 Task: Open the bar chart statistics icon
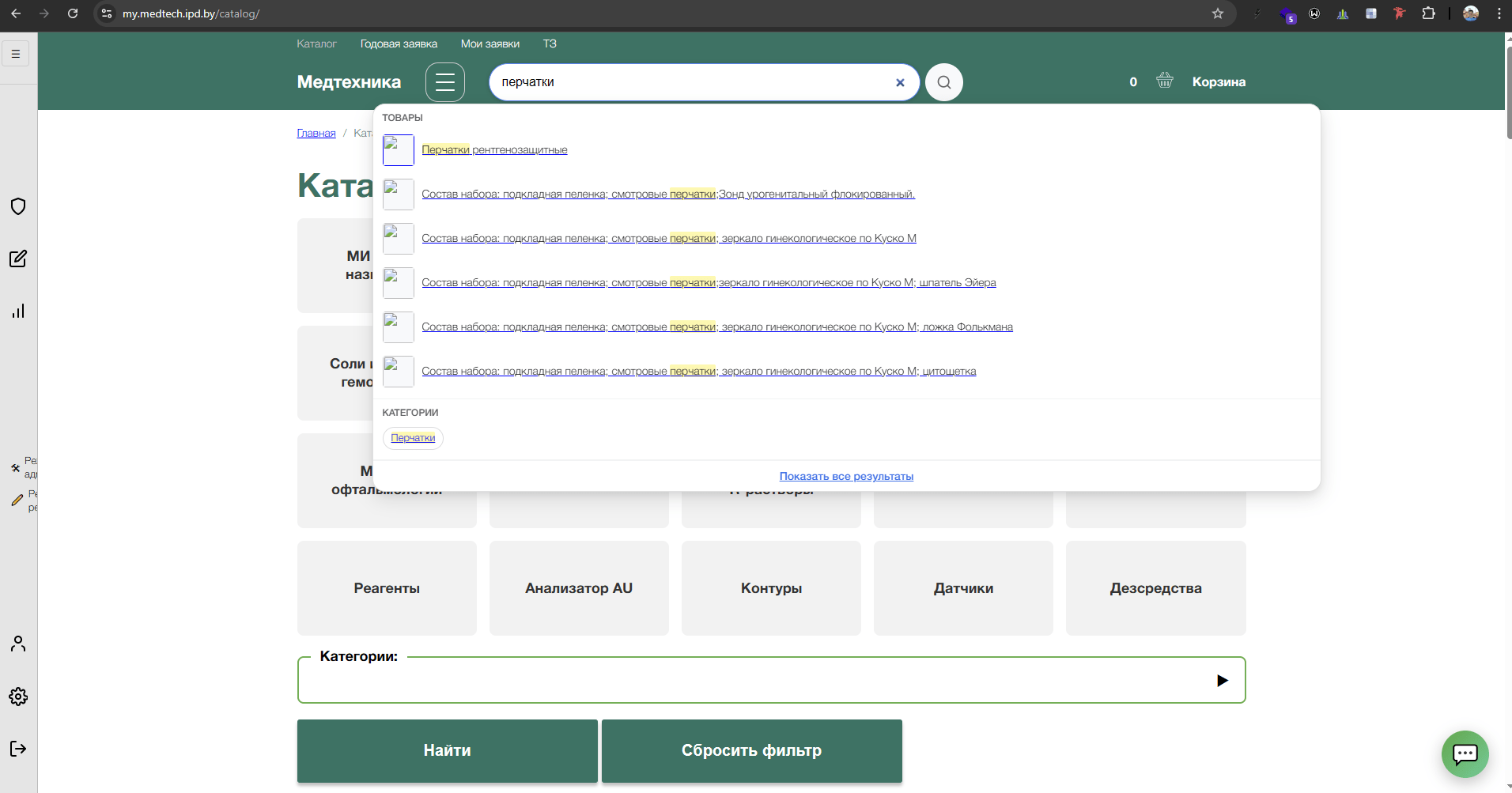(18, 311)
